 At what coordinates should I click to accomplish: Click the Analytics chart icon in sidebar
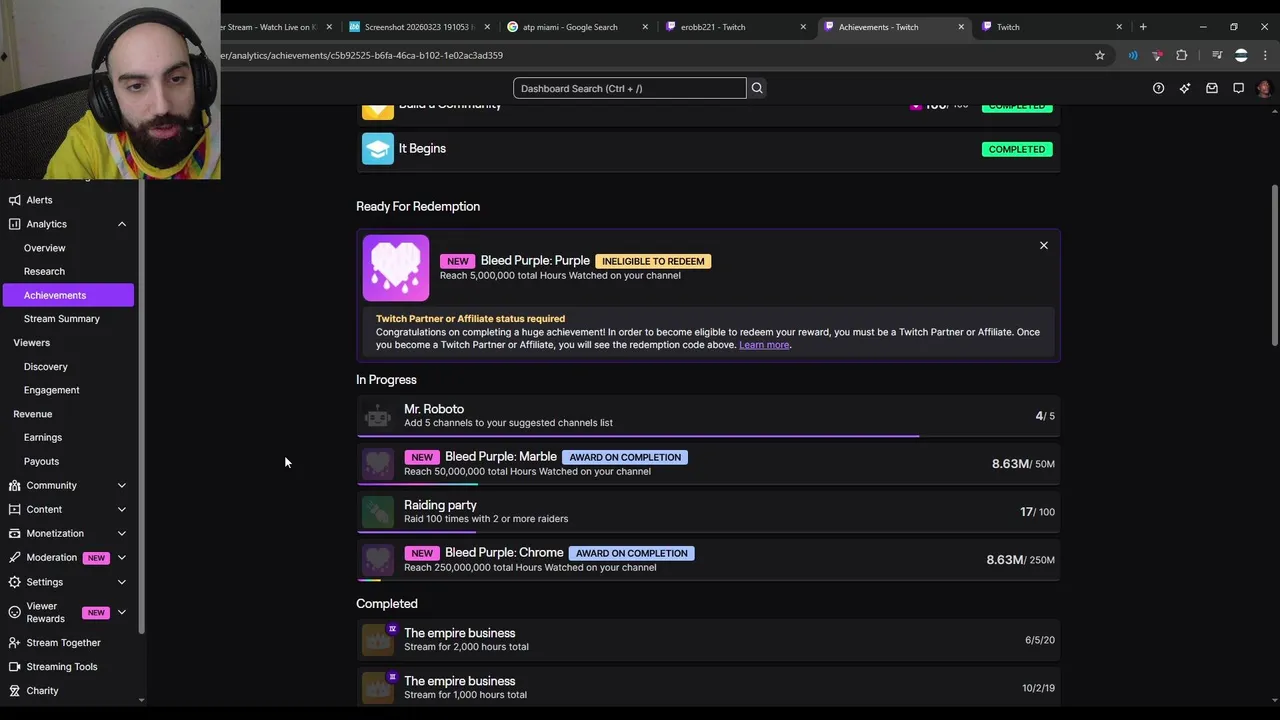tap(14, 224)
